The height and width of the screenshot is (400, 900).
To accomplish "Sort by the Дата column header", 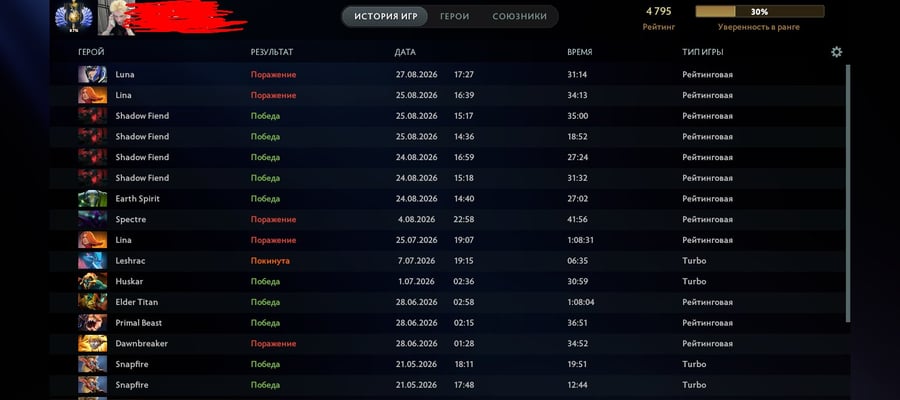I will coord(405,52).
